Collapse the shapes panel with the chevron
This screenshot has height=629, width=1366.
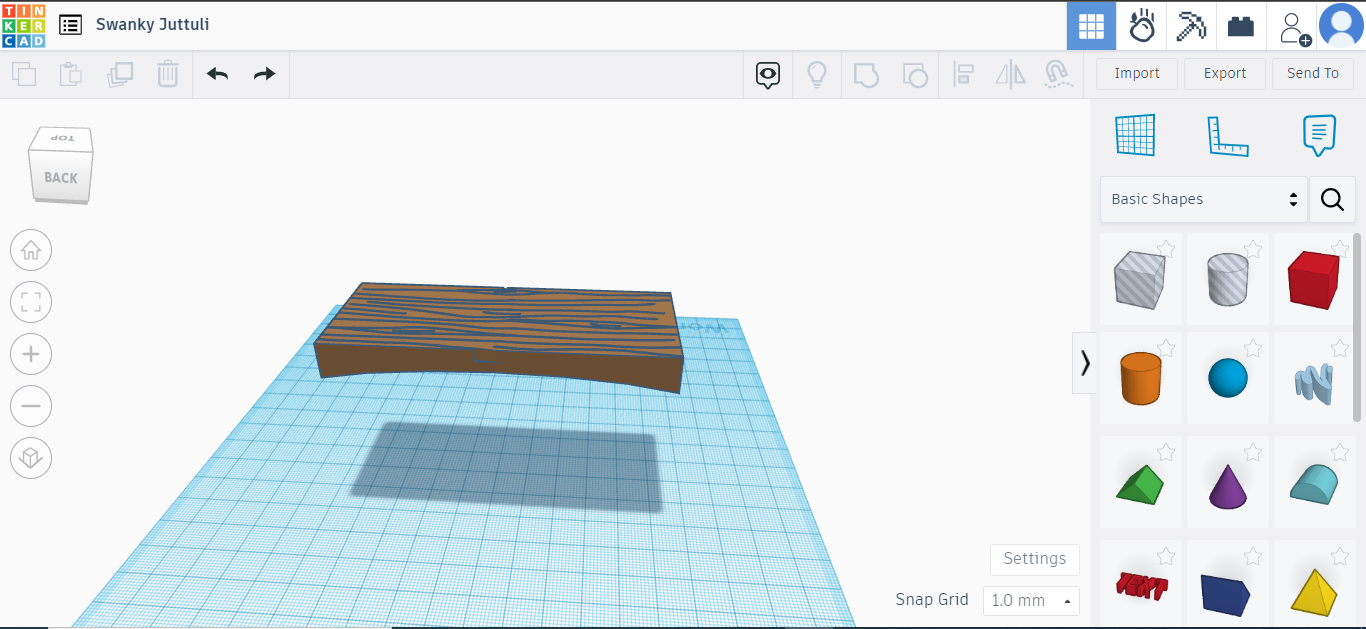[x=1085, y=363]
